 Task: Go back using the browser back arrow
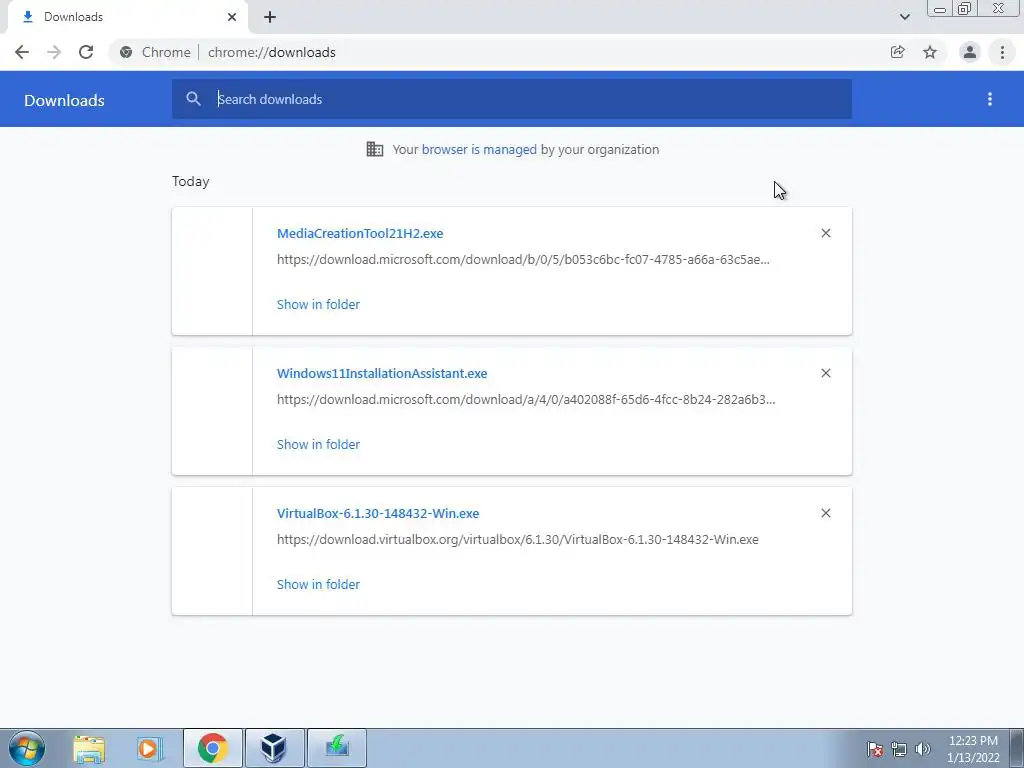[x=22, y=52]
